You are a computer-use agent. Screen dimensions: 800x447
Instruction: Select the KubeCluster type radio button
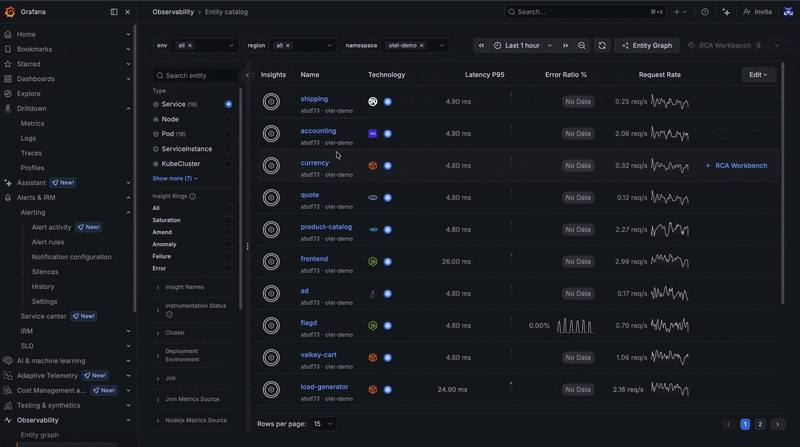coord(229,164)
